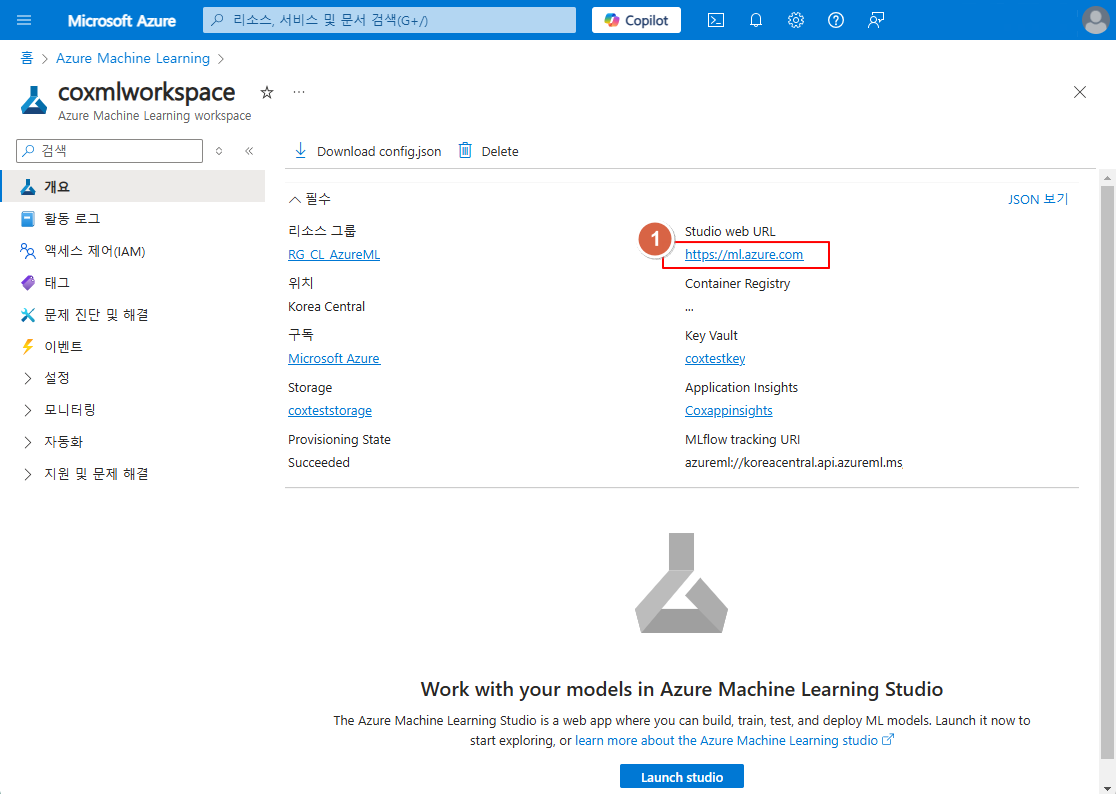Click the 활동 로그 book icon
This screenshot has height=794, width=1116.
click(28, 219)
